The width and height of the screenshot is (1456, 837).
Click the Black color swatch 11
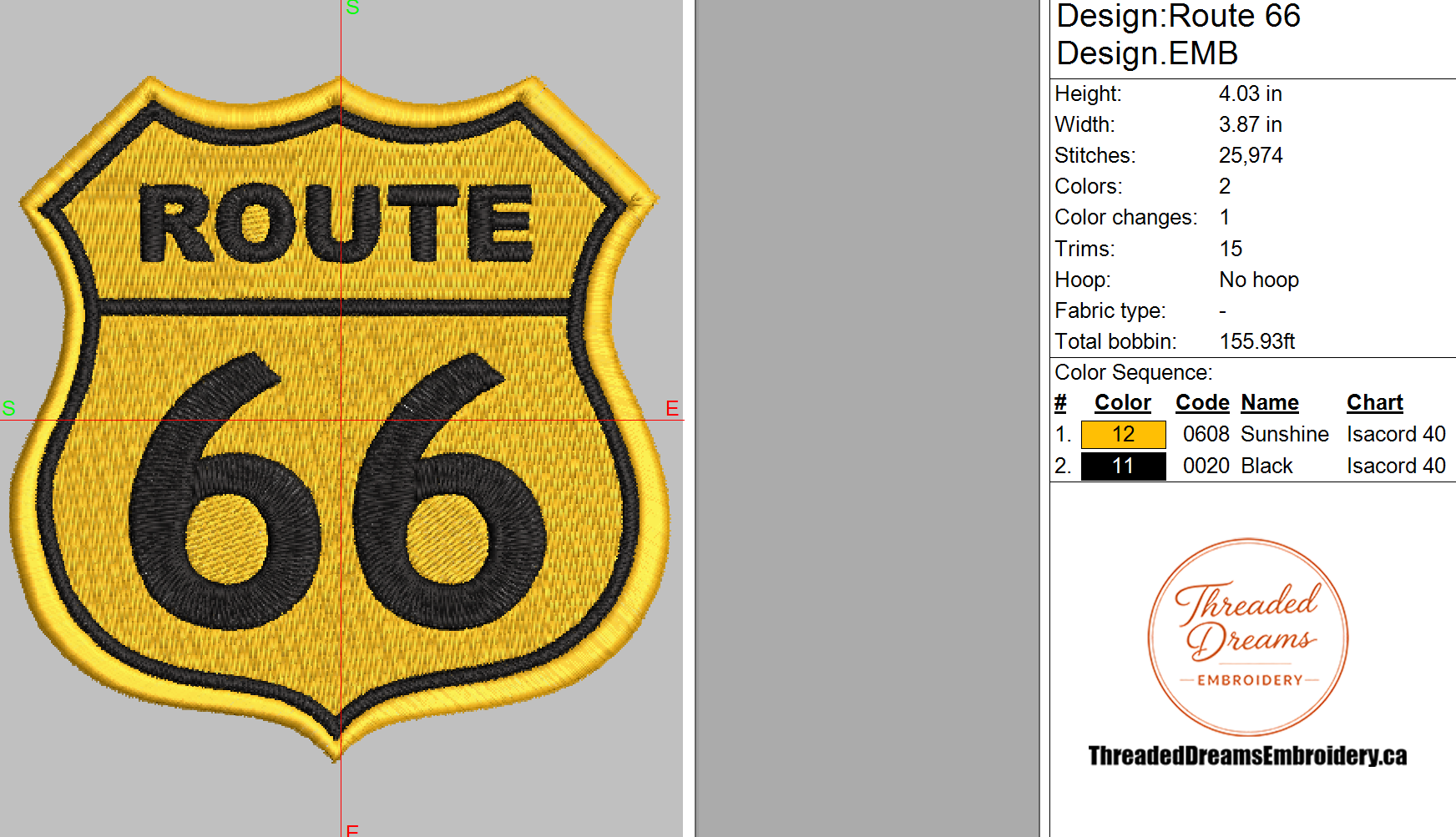point(1123,466)
